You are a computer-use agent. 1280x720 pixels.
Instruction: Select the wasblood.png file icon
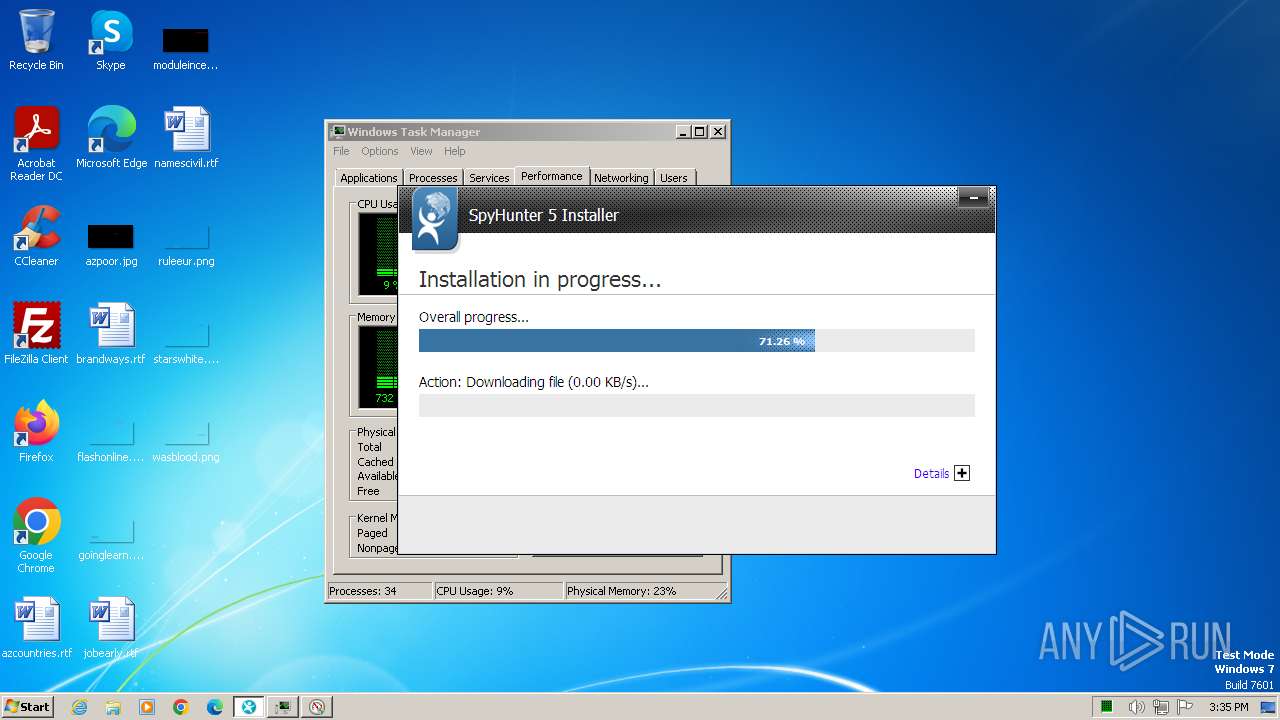[186, 440]
